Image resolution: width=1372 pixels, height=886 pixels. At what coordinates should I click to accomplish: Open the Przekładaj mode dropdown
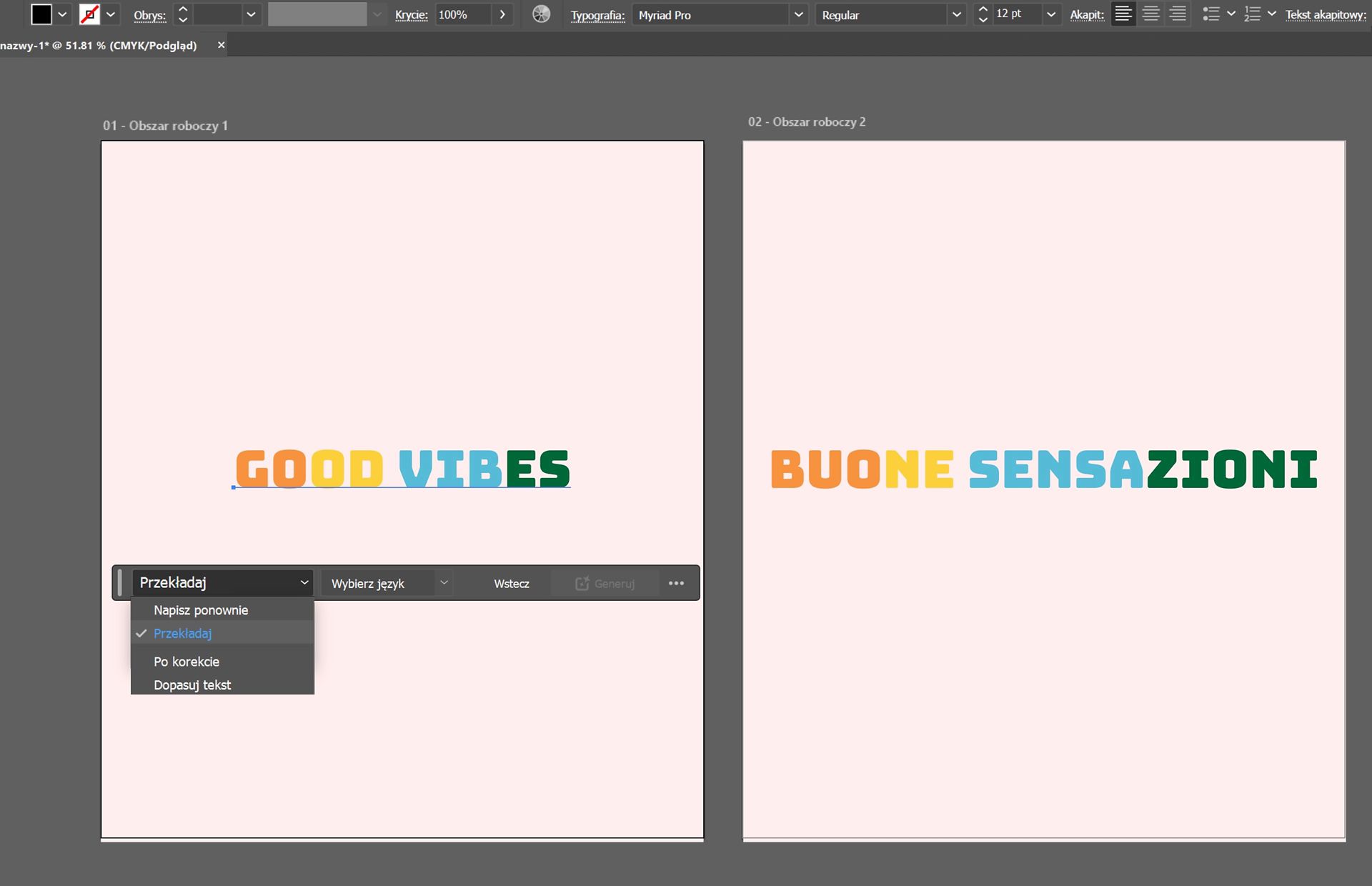click(x=222, y=583)
